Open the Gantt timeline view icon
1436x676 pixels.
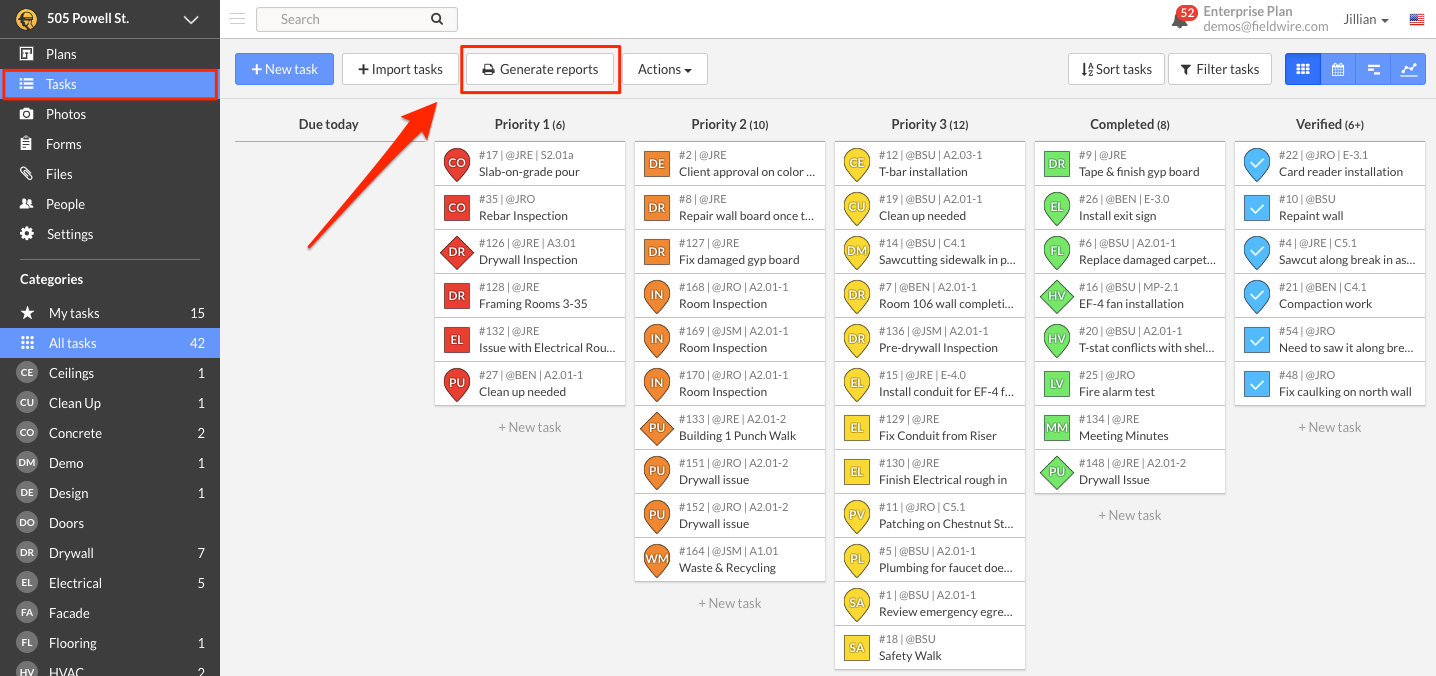pyautogui.click(x=1373, y=69)
